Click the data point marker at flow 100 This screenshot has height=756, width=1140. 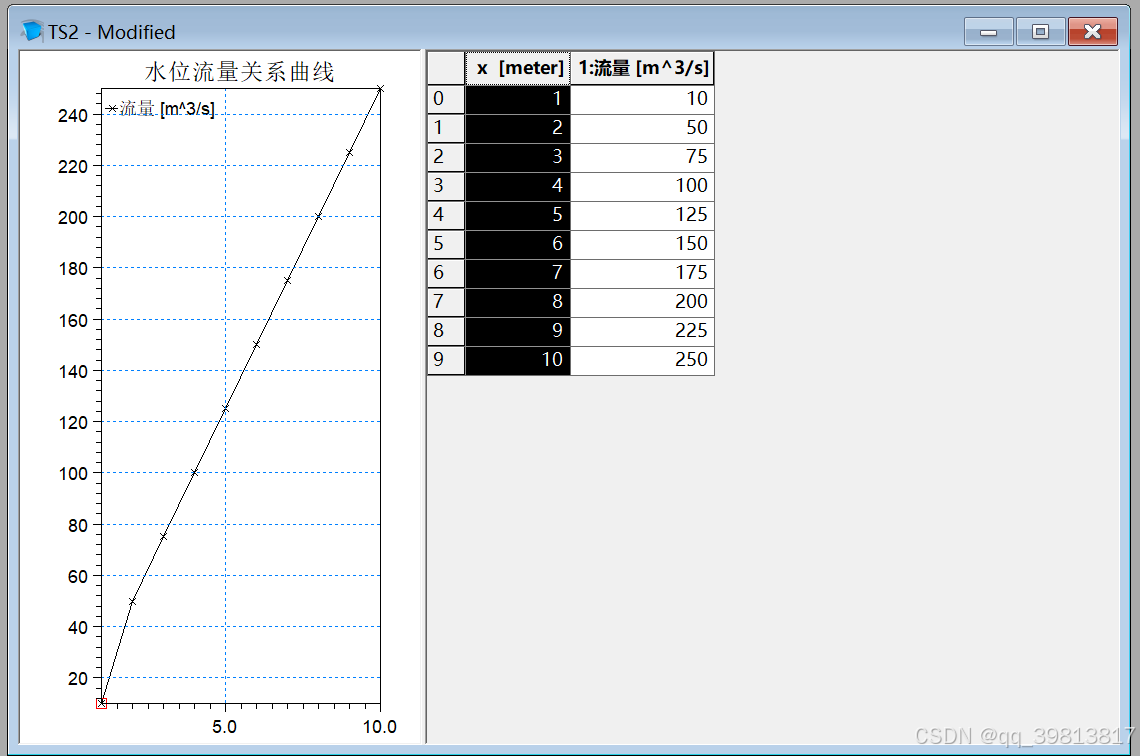[194, 472]
